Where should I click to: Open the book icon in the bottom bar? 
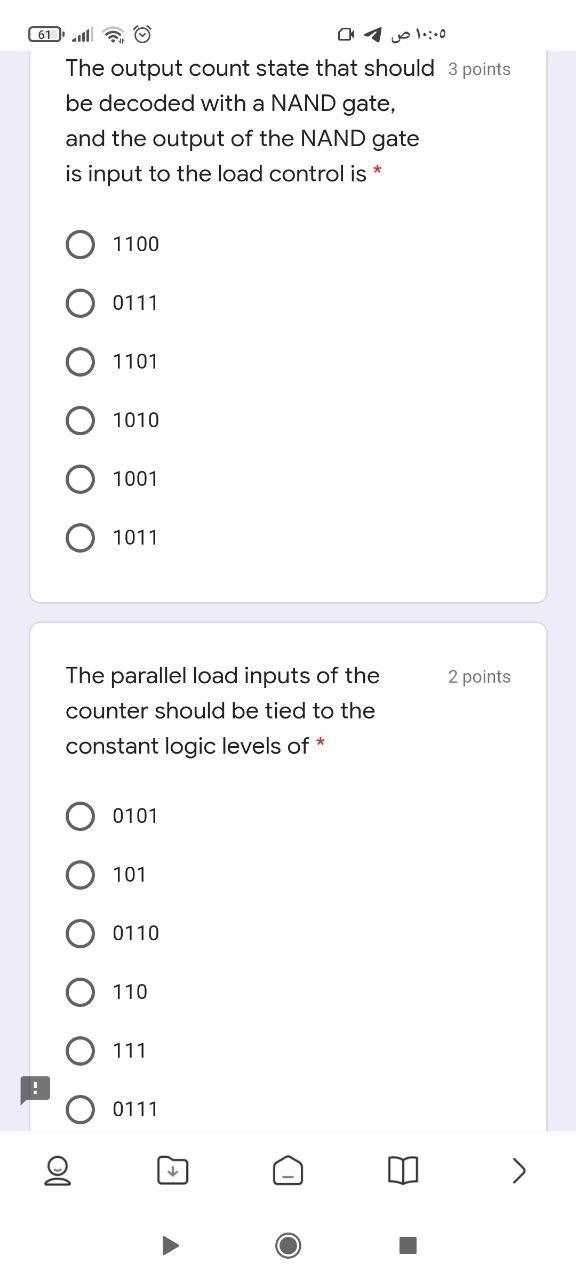click(403, 1170)
